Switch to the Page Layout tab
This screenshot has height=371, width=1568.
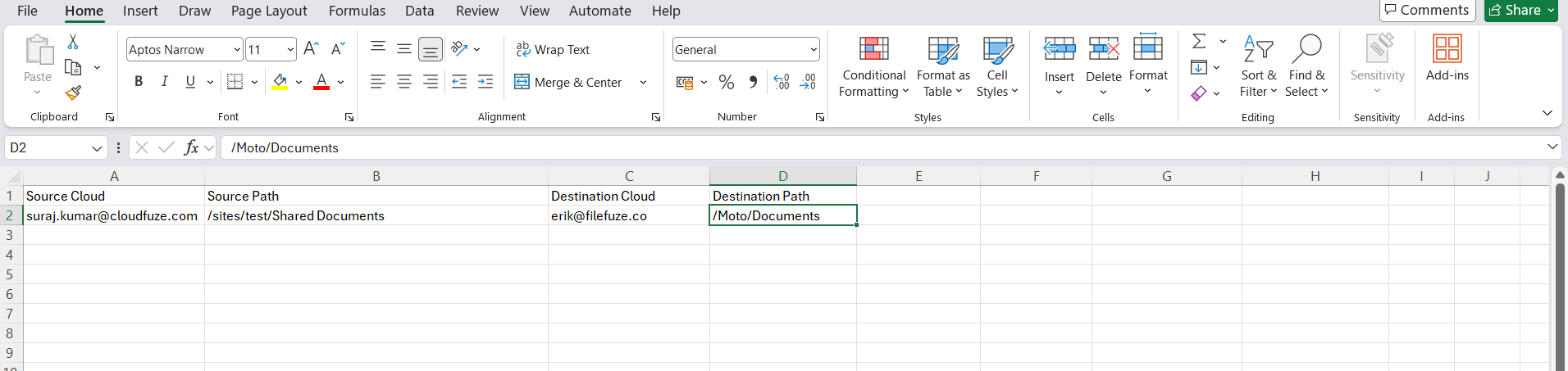point(269,11)
